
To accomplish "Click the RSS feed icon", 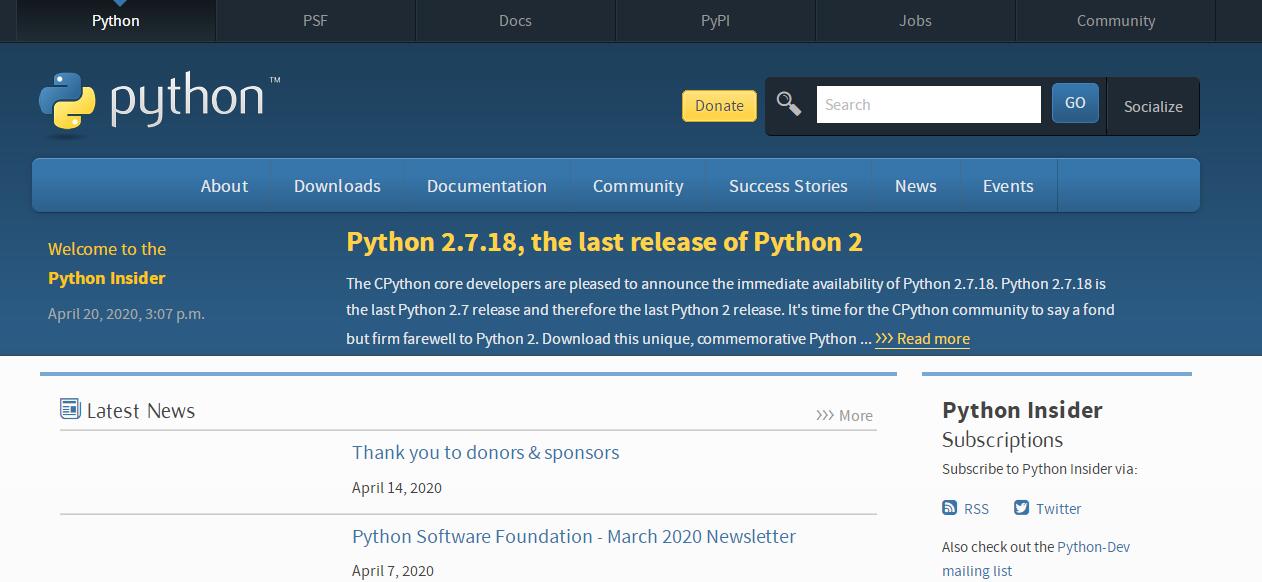I will tap(949, 508).
